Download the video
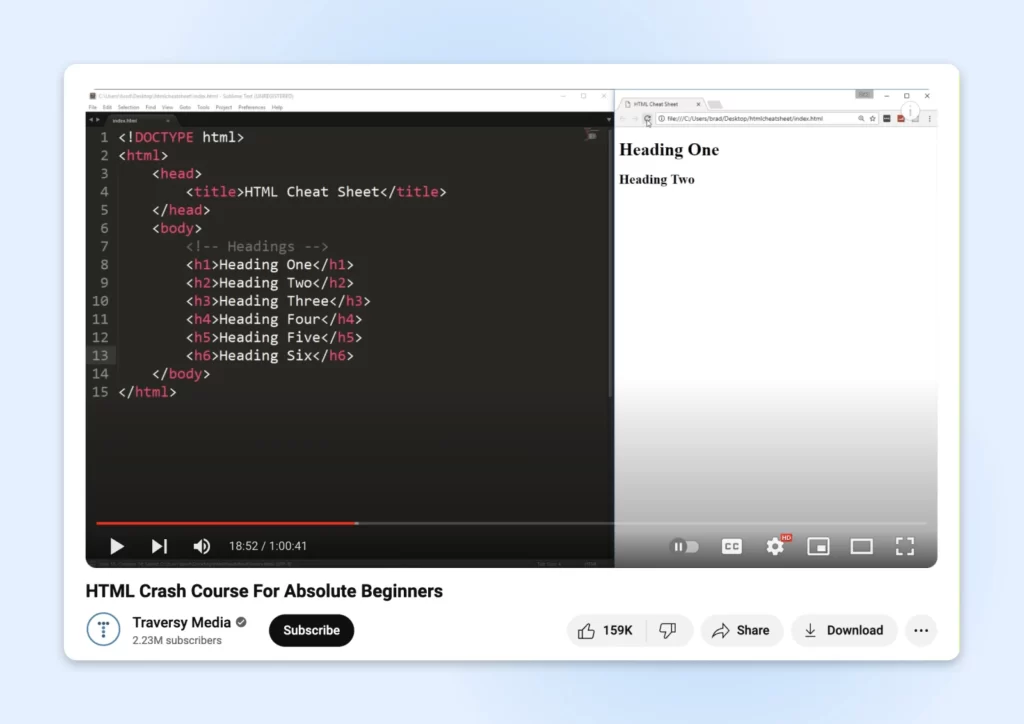The width and height of the screenshot is (1024, 724). pyautogui.click(x=844, y=630)
